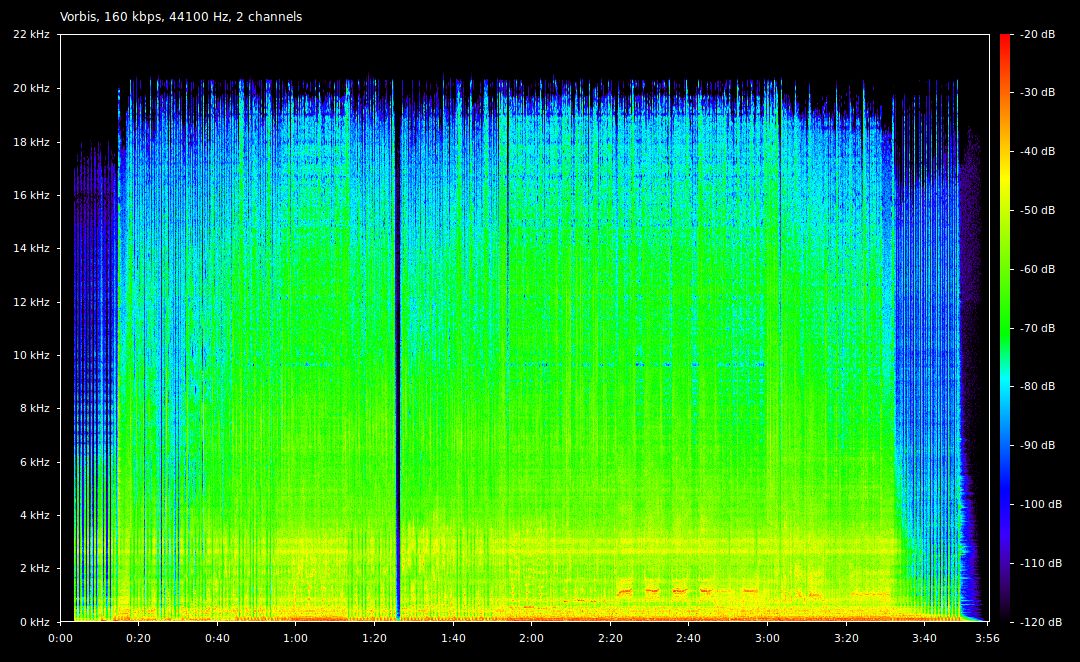Click the -30 dB legend label

coord(1037,92)
